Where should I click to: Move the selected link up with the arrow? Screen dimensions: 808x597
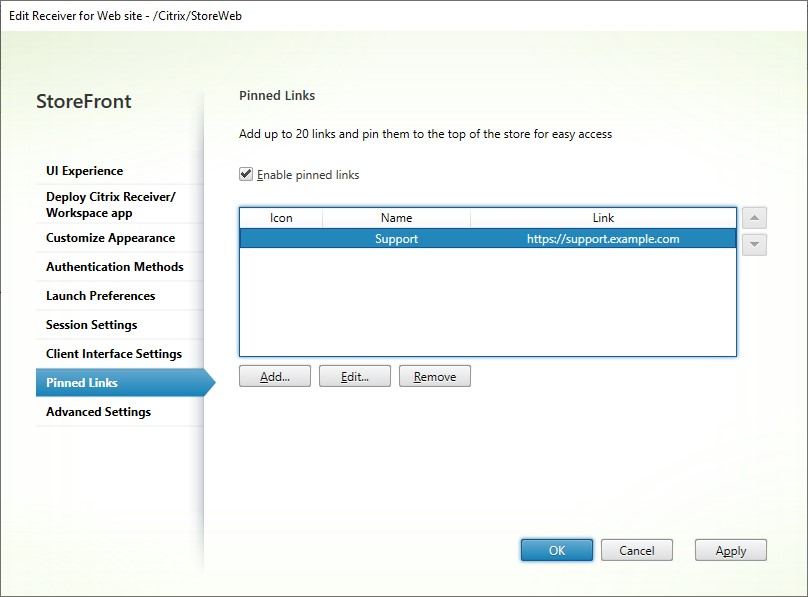point(754,217)
